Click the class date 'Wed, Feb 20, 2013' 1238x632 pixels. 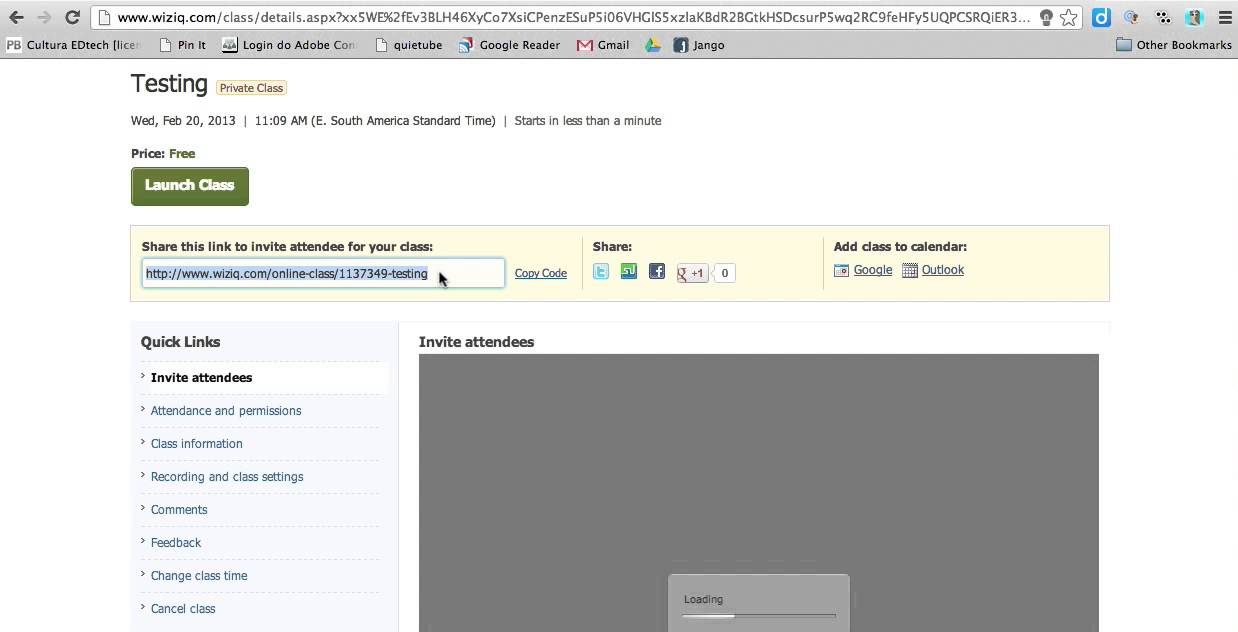(183, 121)
